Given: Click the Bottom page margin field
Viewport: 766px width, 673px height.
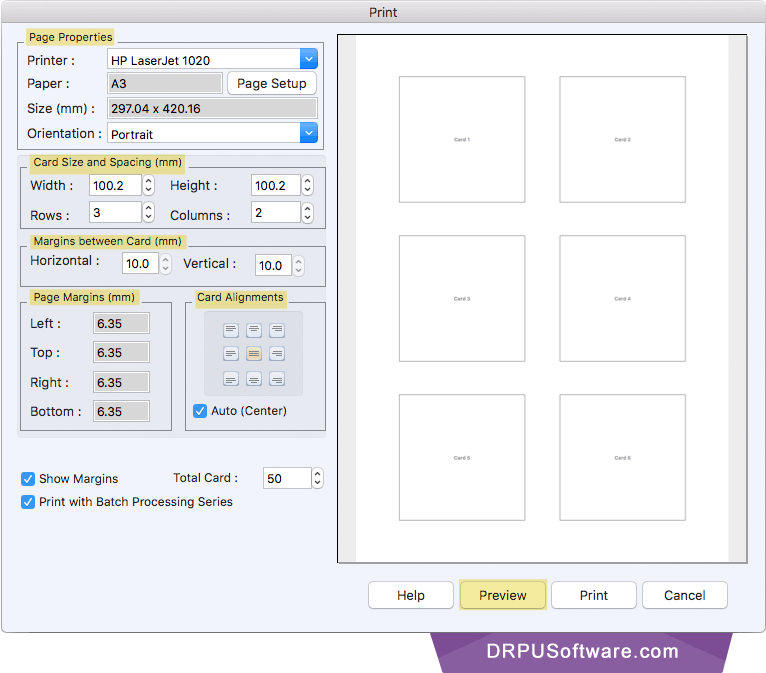Looking at the screenshot, I should click(121, 412).
